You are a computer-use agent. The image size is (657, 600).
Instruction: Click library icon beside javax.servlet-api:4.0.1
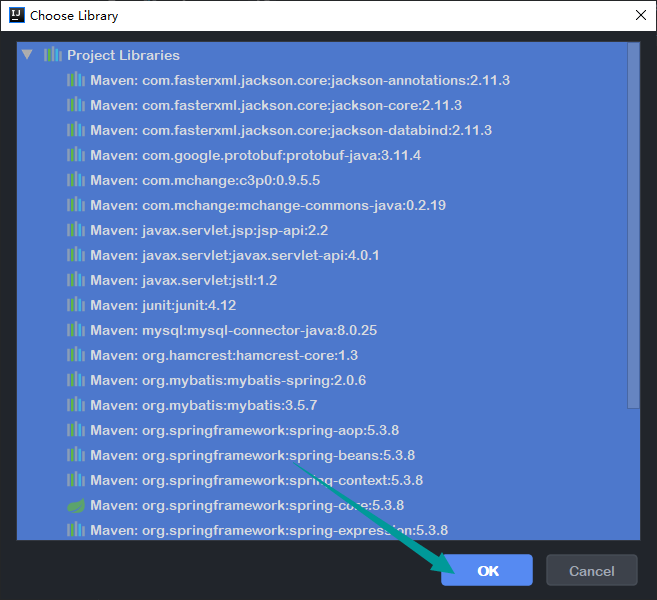point(76,255)
